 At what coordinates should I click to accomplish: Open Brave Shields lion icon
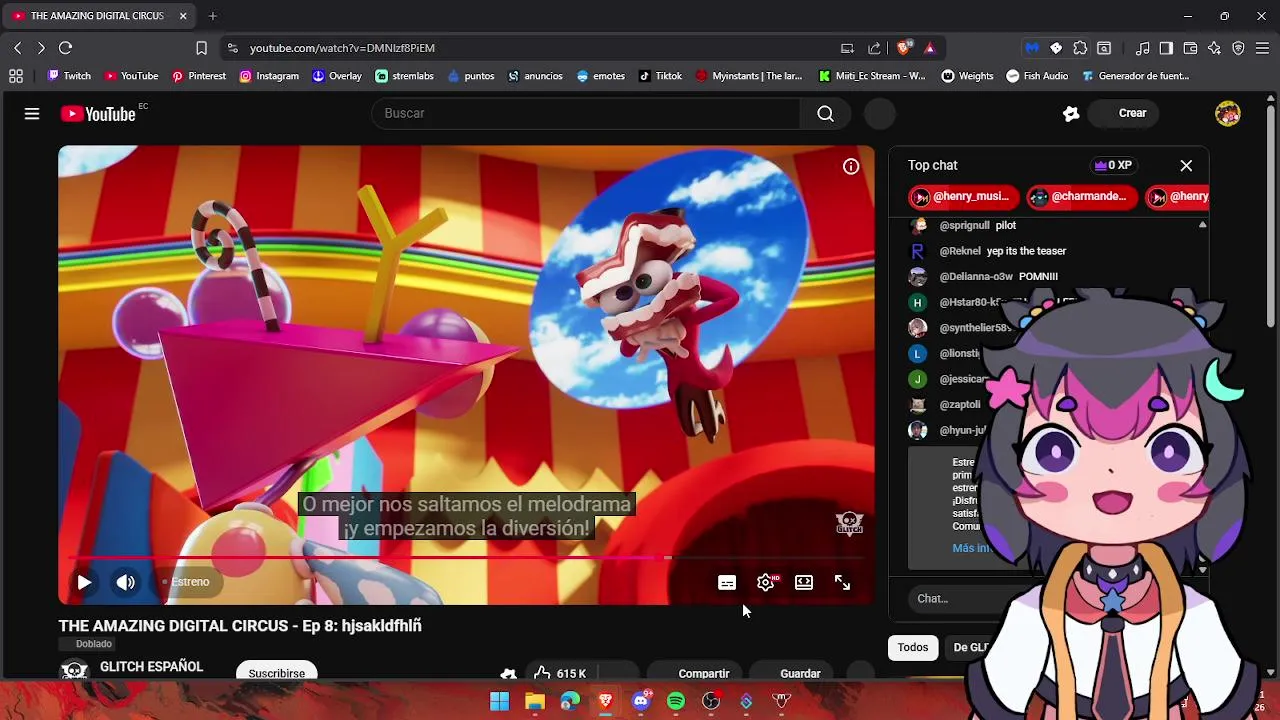[904, 48]
